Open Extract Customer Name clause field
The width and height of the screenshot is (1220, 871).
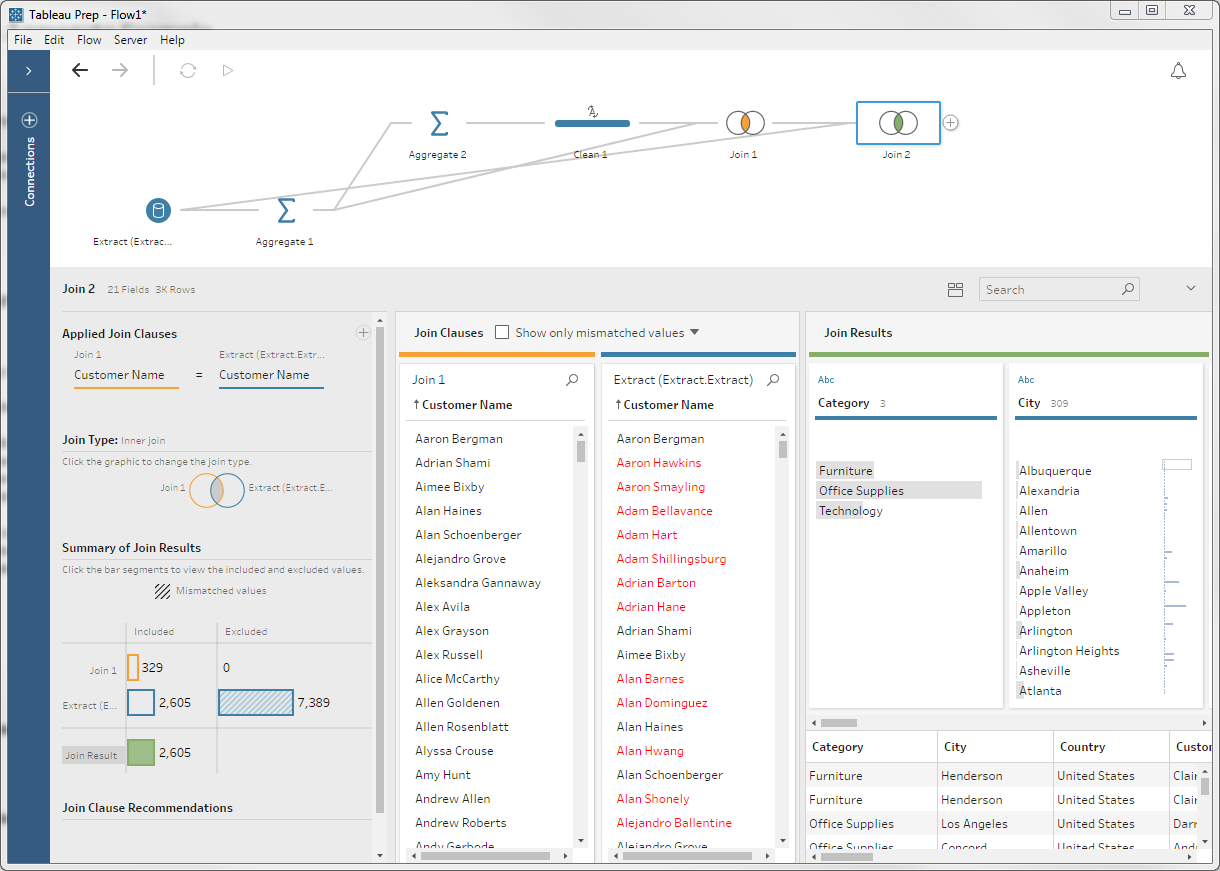(x=271, y=376)
